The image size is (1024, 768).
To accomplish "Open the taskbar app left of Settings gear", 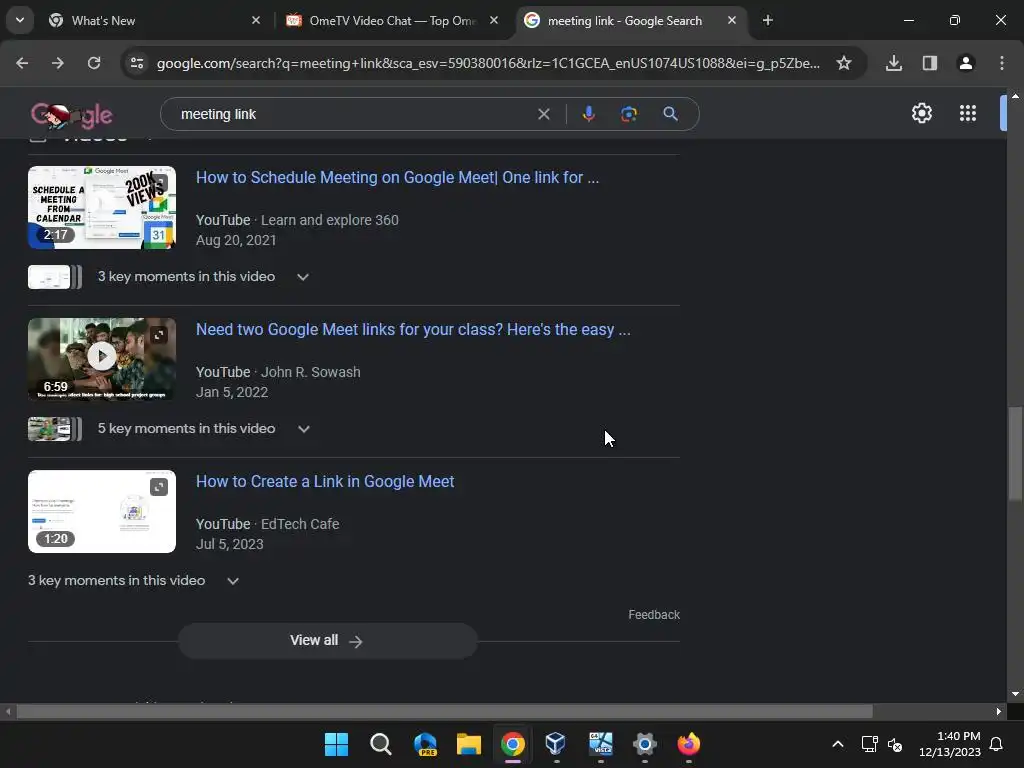I will [x=601, y=744].
